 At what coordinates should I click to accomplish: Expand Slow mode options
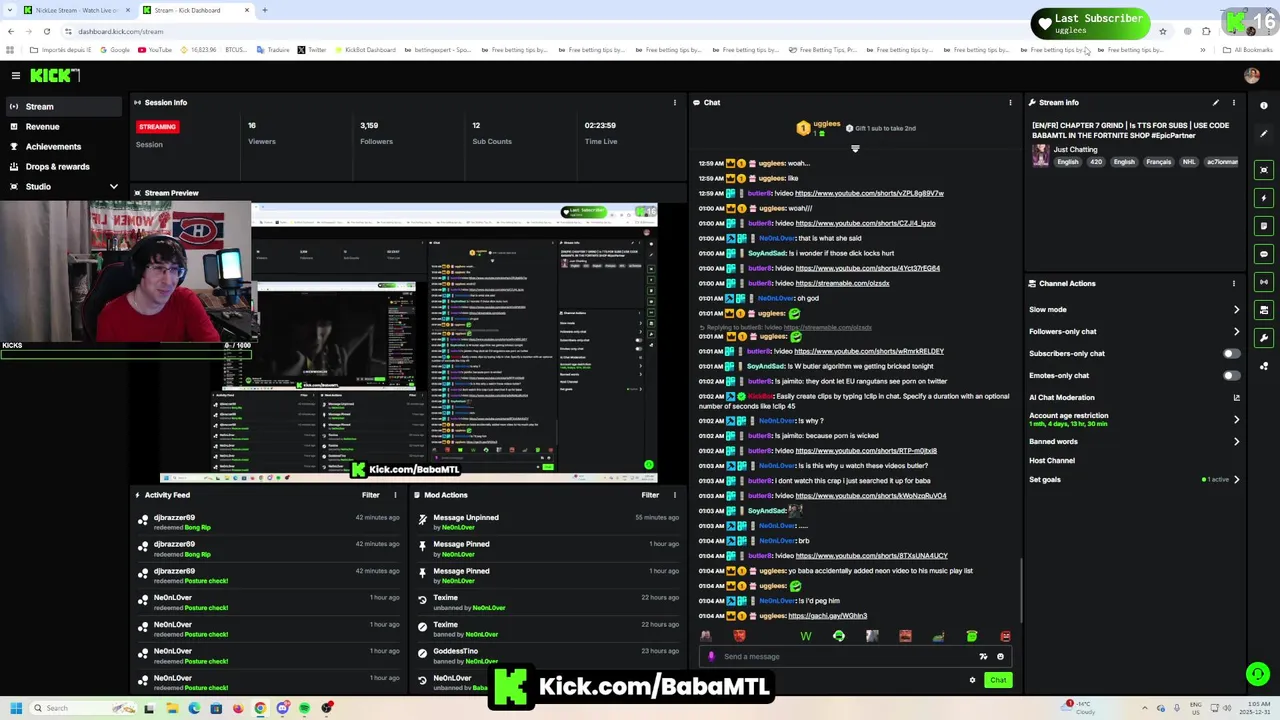1236,309
